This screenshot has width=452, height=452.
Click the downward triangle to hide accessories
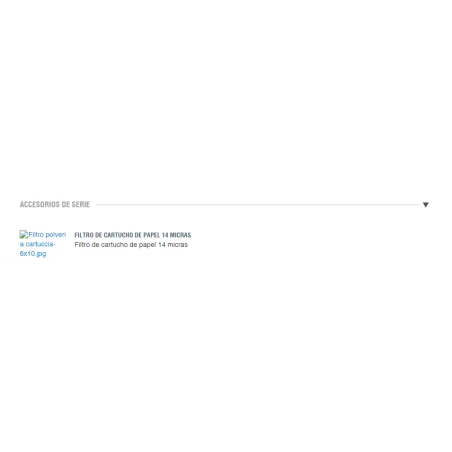(x=425, y=204)
